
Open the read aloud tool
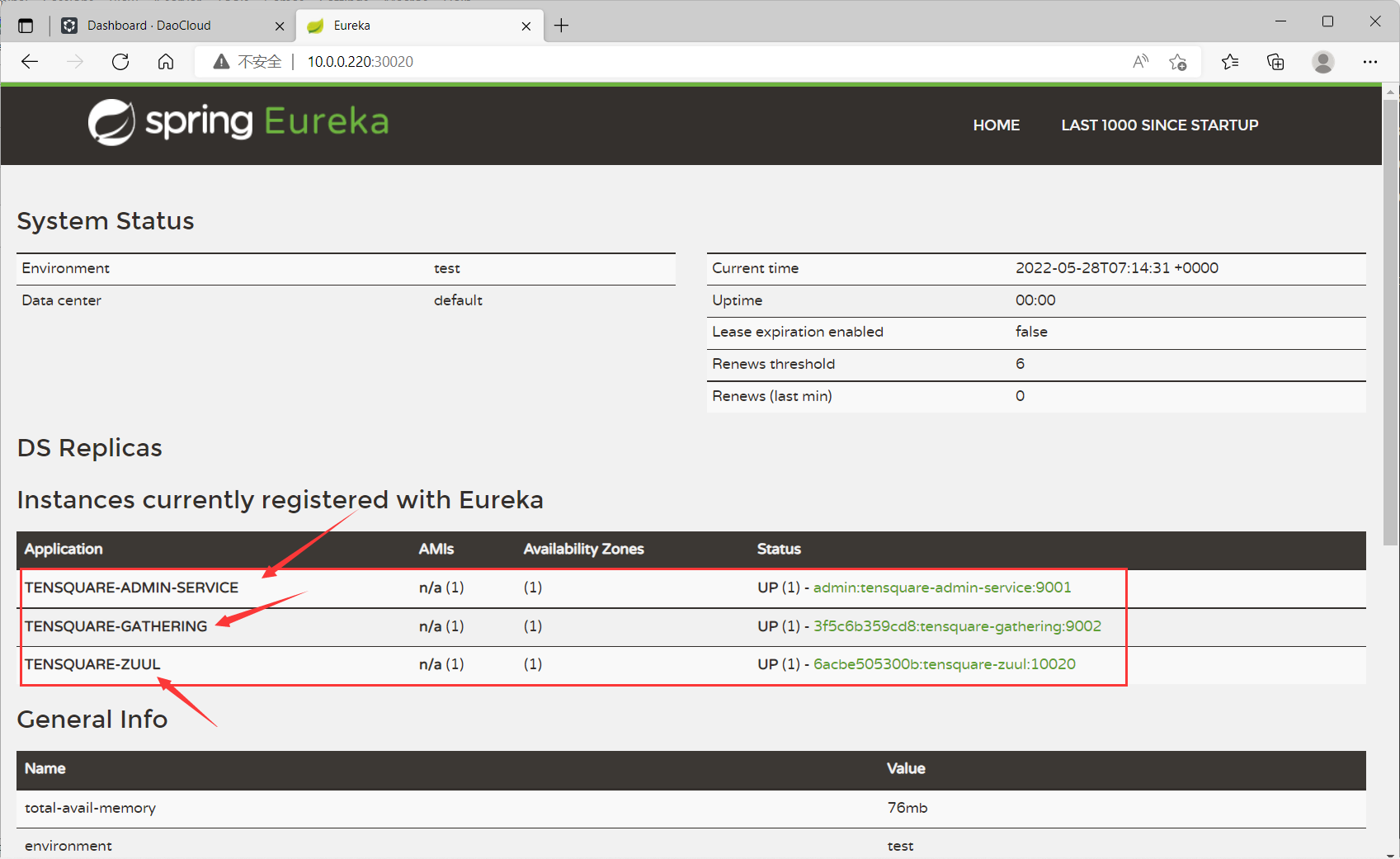pyautogui.click(x=1140, y=62)
